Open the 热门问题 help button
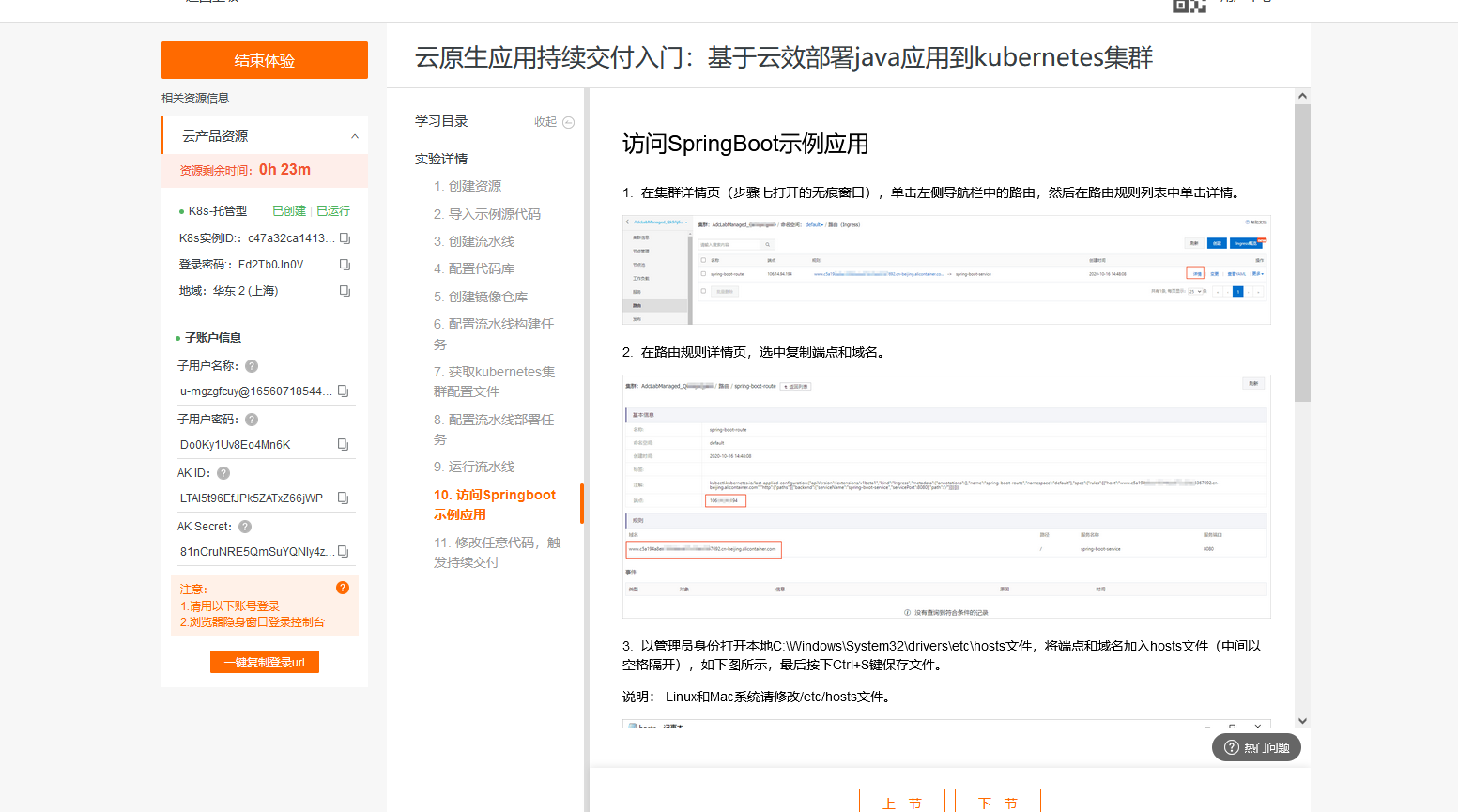The image size is (1458, 812). 1256,747
